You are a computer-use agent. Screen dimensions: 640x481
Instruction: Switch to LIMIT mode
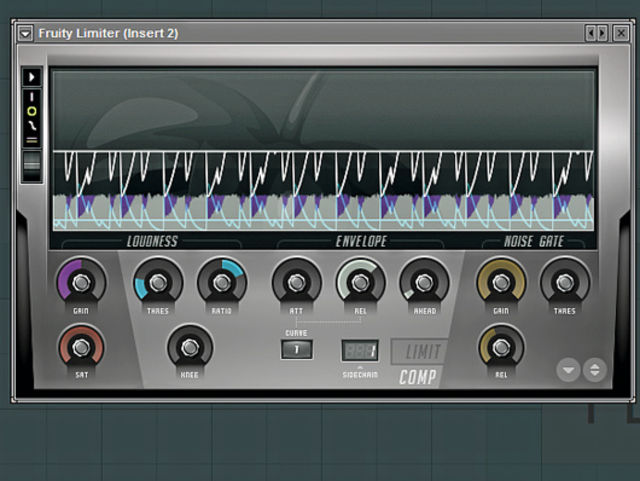[x=420, y=351]
